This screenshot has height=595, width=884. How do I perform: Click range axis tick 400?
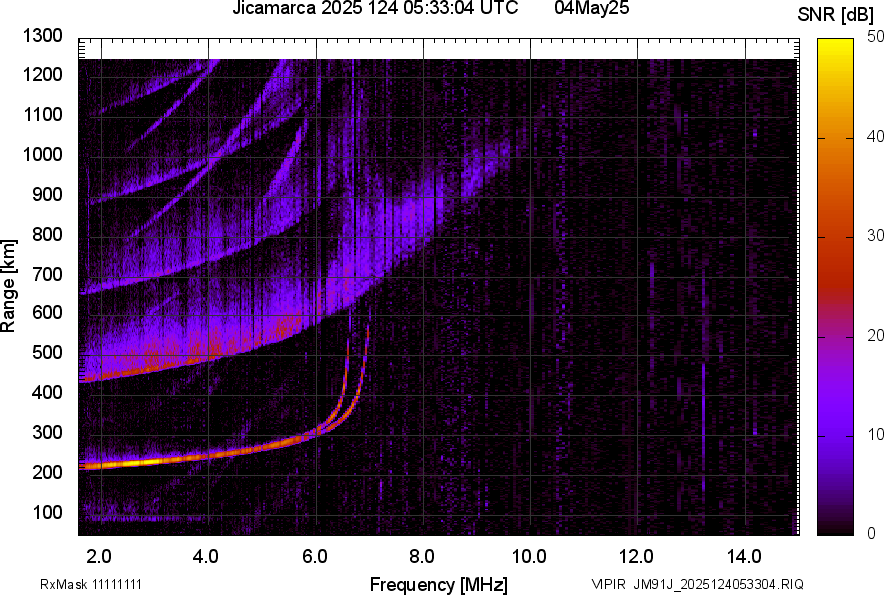click(47, 392)
